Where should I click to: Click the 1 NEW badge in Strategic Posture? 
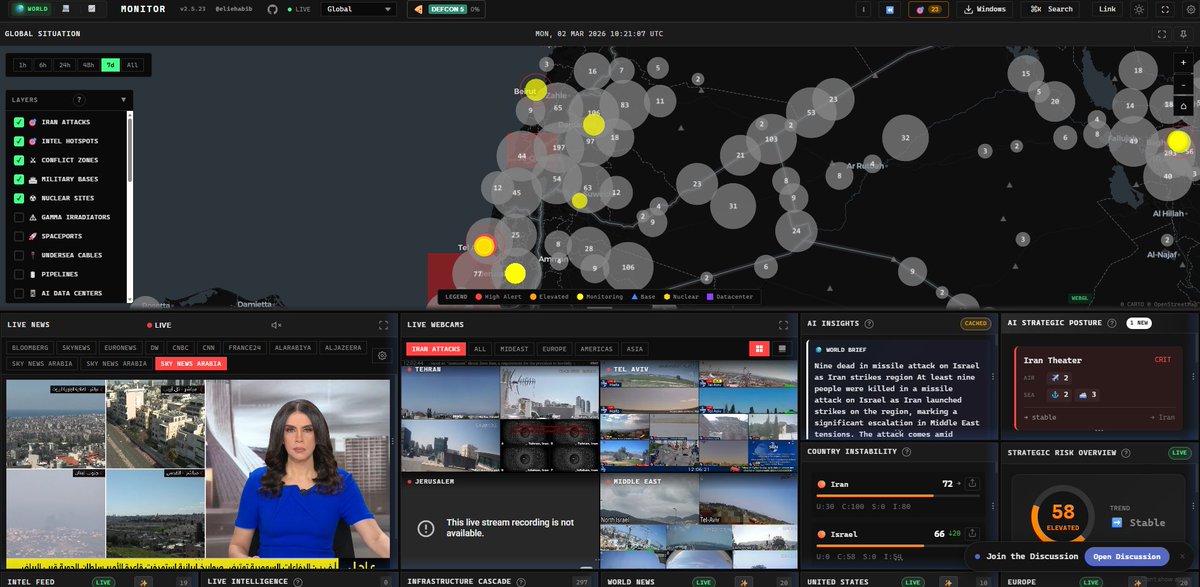click(x=1138, y=323)
